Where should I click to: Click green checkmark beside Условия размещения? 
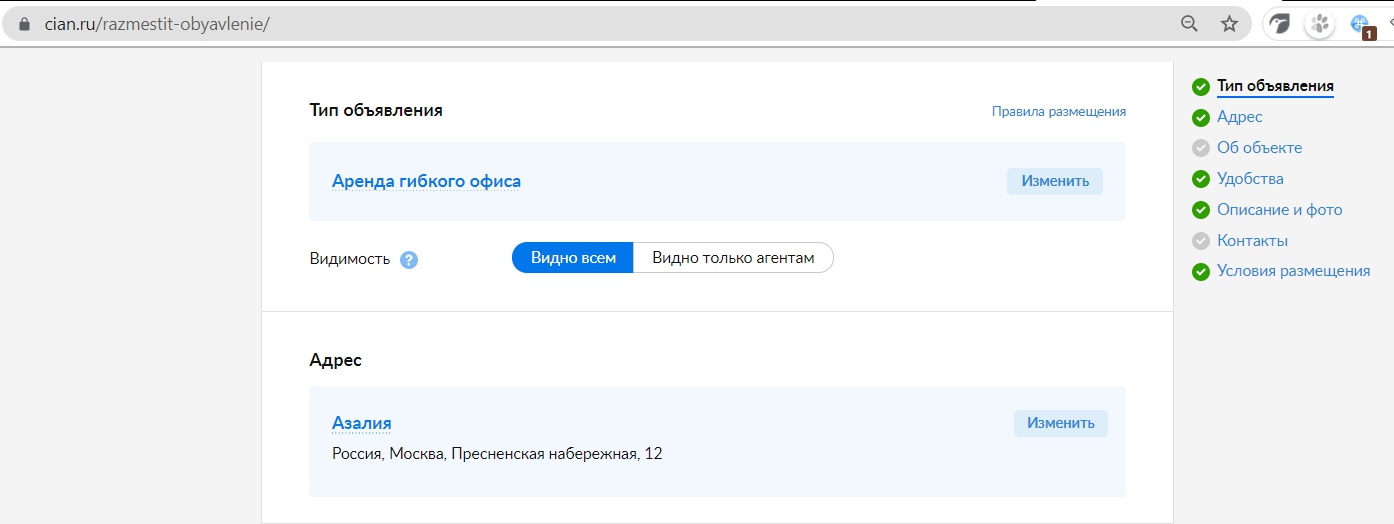pyautogui.click(x=1200, y=272)
